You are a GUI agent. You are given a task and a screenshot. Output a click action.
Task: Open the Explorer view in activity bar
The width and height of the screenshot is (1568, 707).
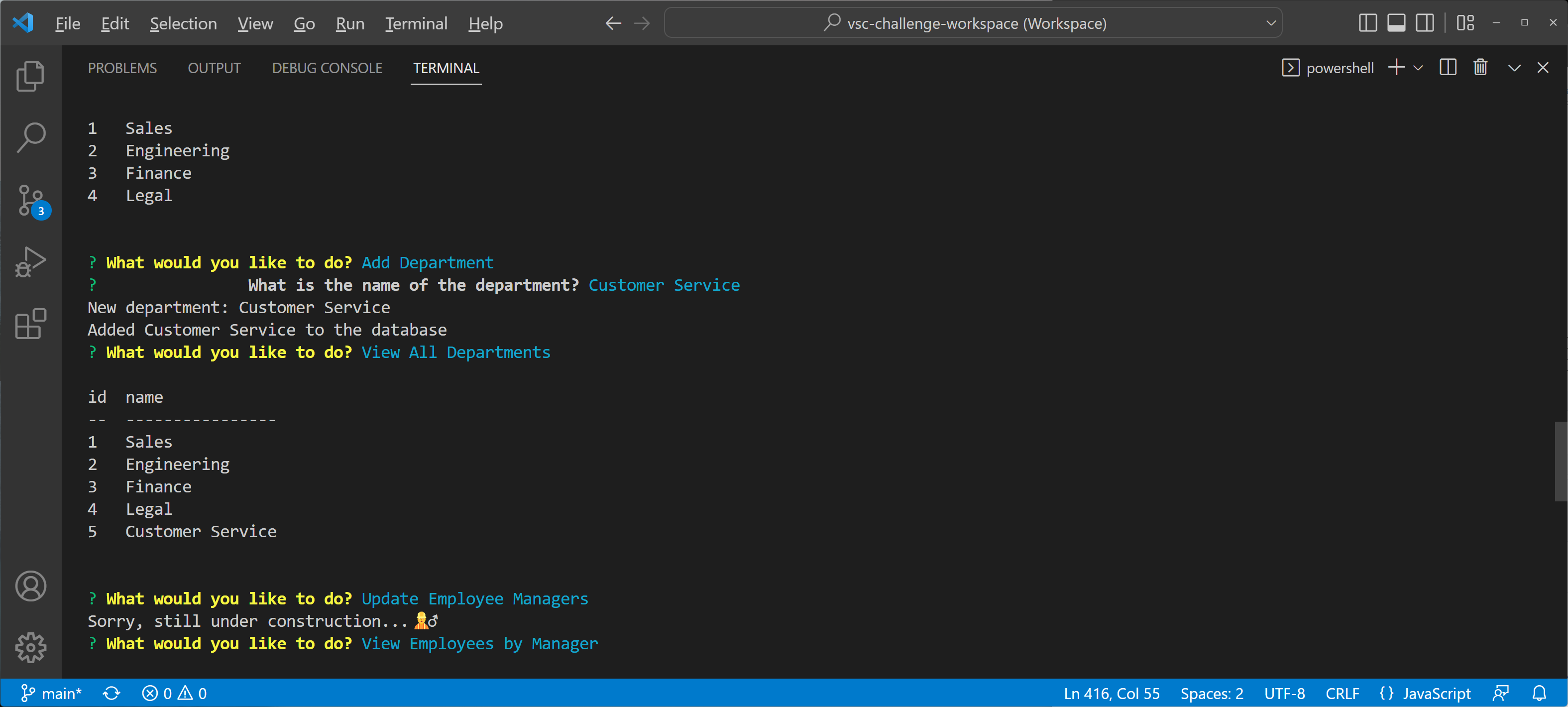30,76
